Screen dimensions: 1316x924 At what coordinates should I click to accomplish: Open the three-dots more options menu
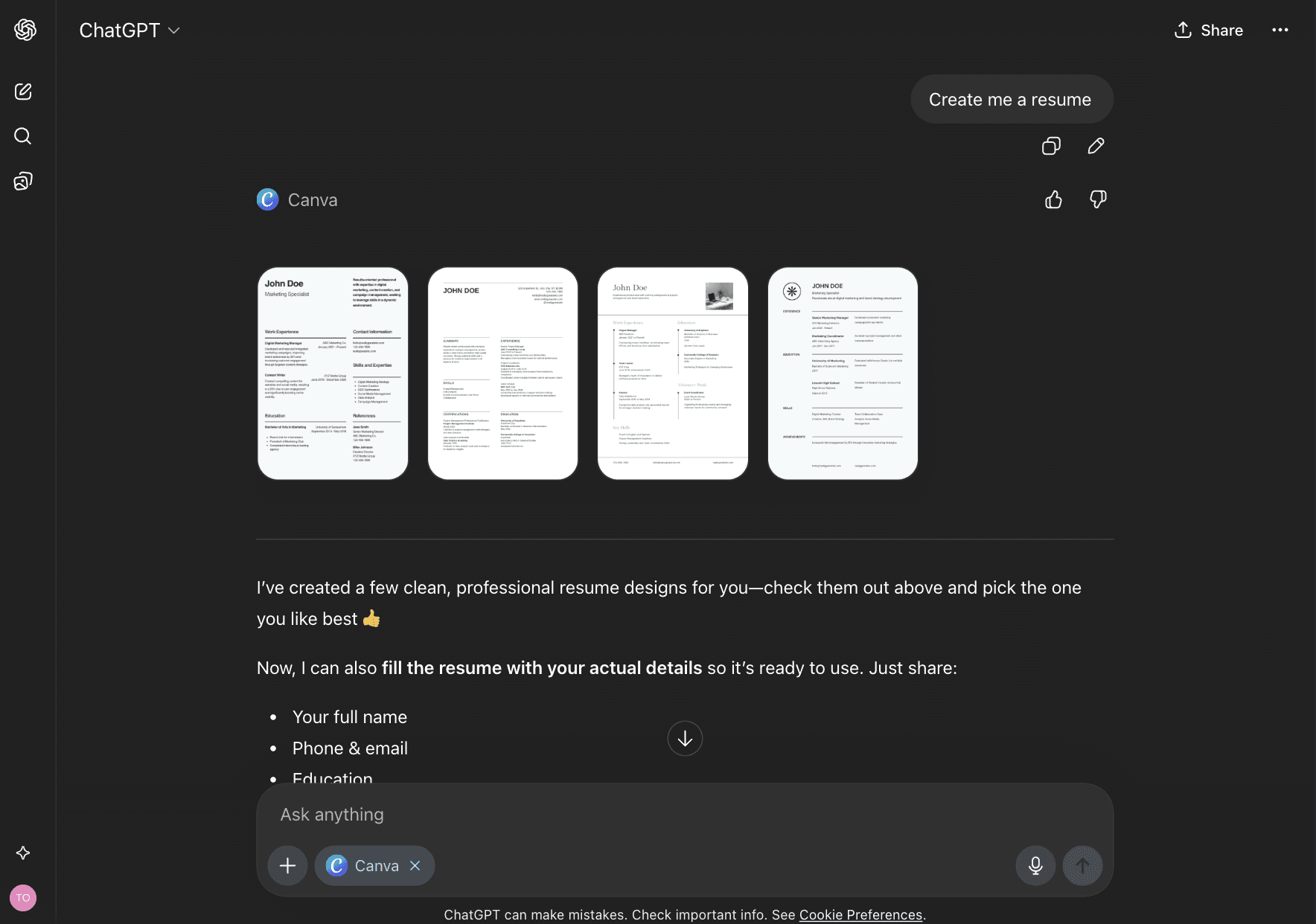(1280, 31)
